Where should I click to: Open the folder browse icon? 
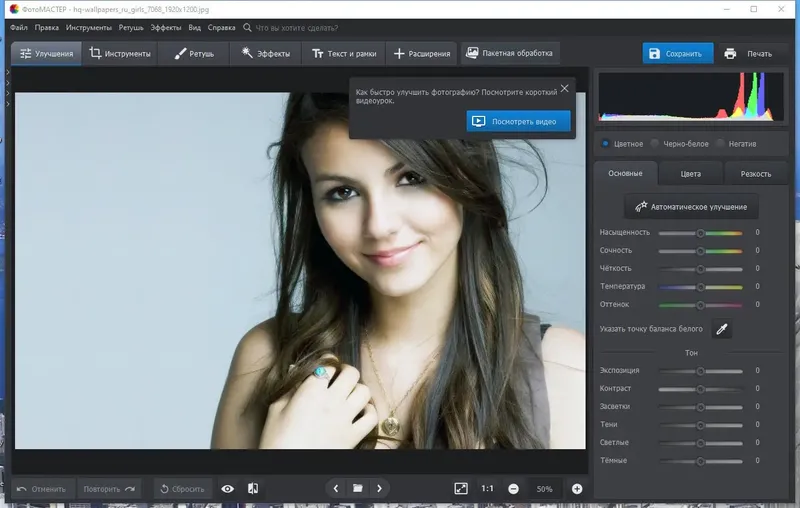(x=358, y=489)
